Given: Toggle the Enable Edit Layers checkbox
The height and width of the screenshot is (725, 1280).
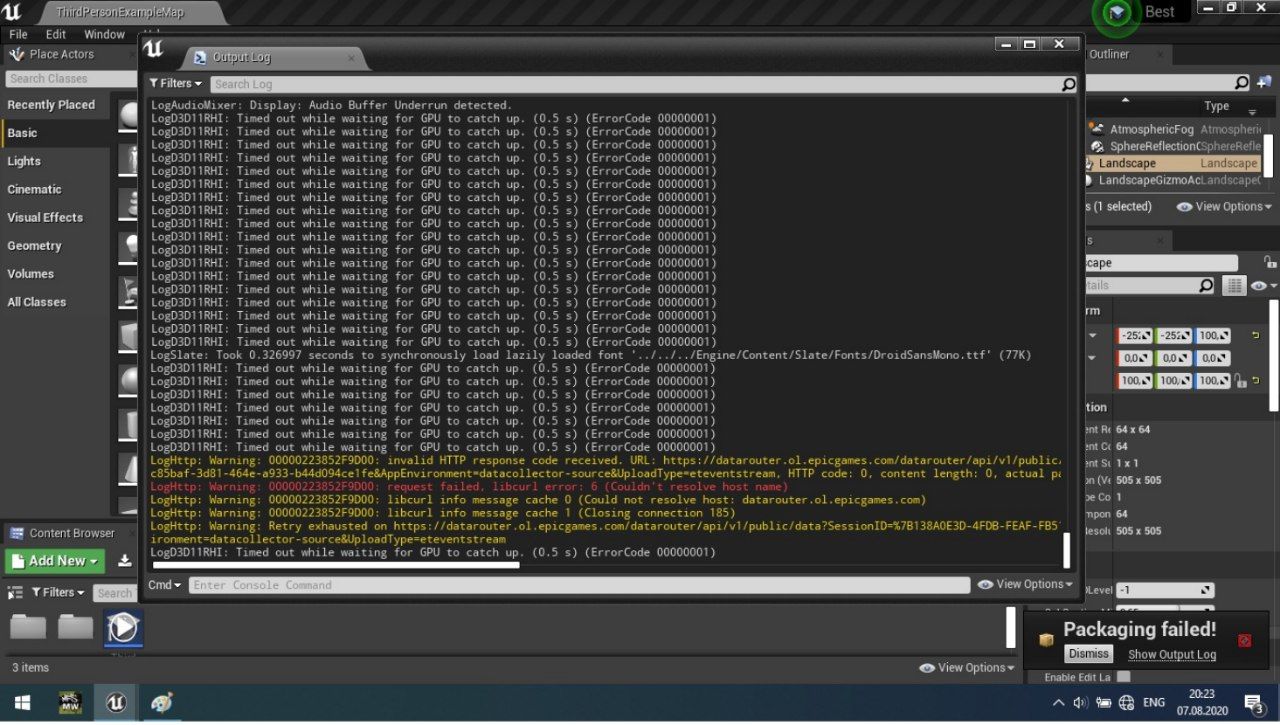Looking at the screenshot, I should (1123, 677).
